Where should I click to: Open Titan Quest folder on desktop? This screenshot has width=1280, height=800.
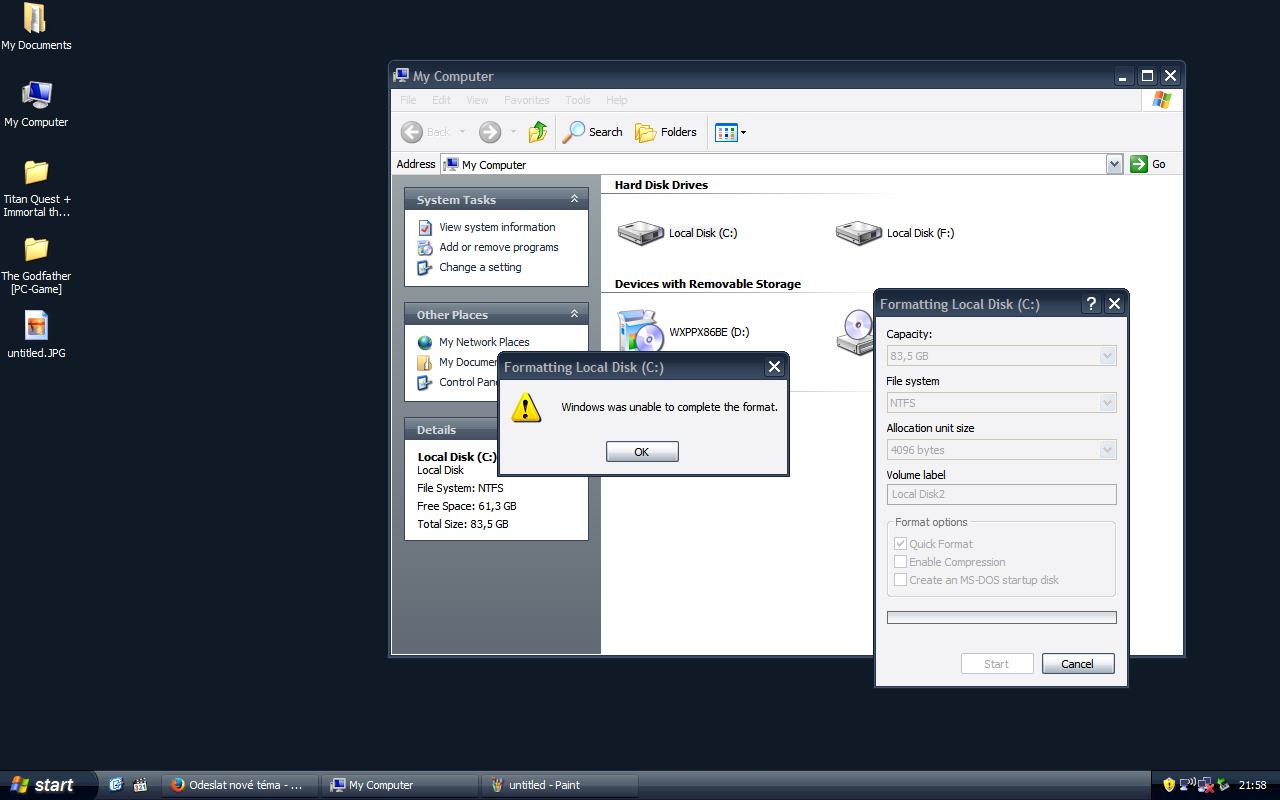click(36, 173)
